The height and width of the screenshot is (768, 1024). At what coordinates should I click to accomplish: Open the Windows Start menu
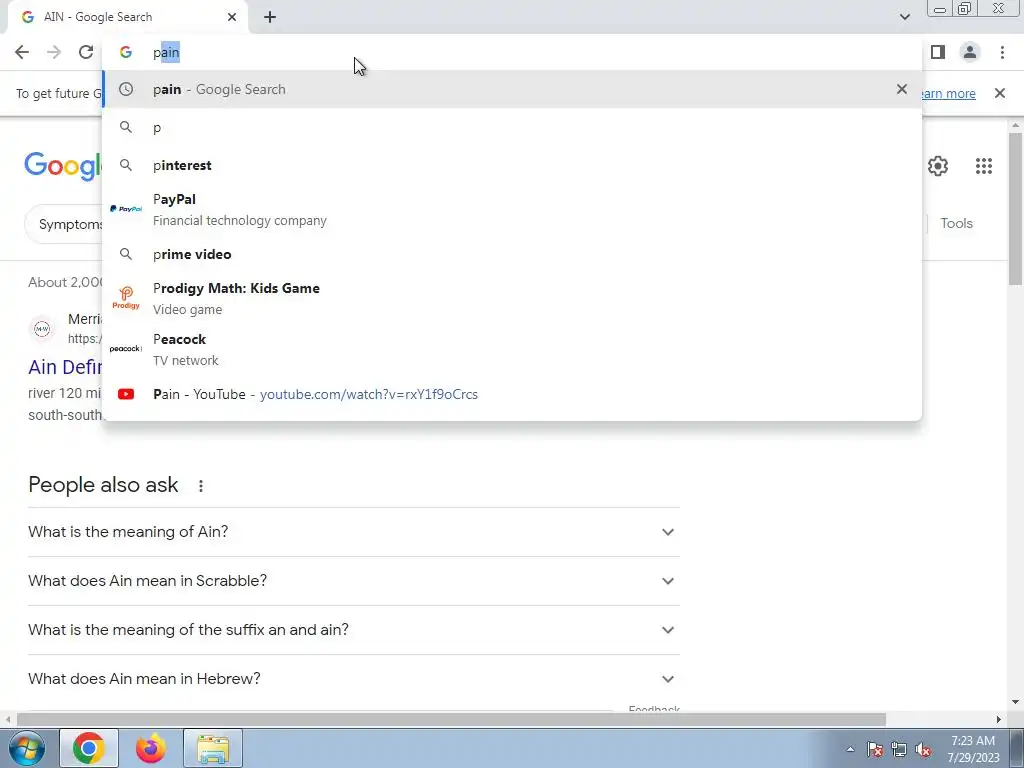coord(26,748)
